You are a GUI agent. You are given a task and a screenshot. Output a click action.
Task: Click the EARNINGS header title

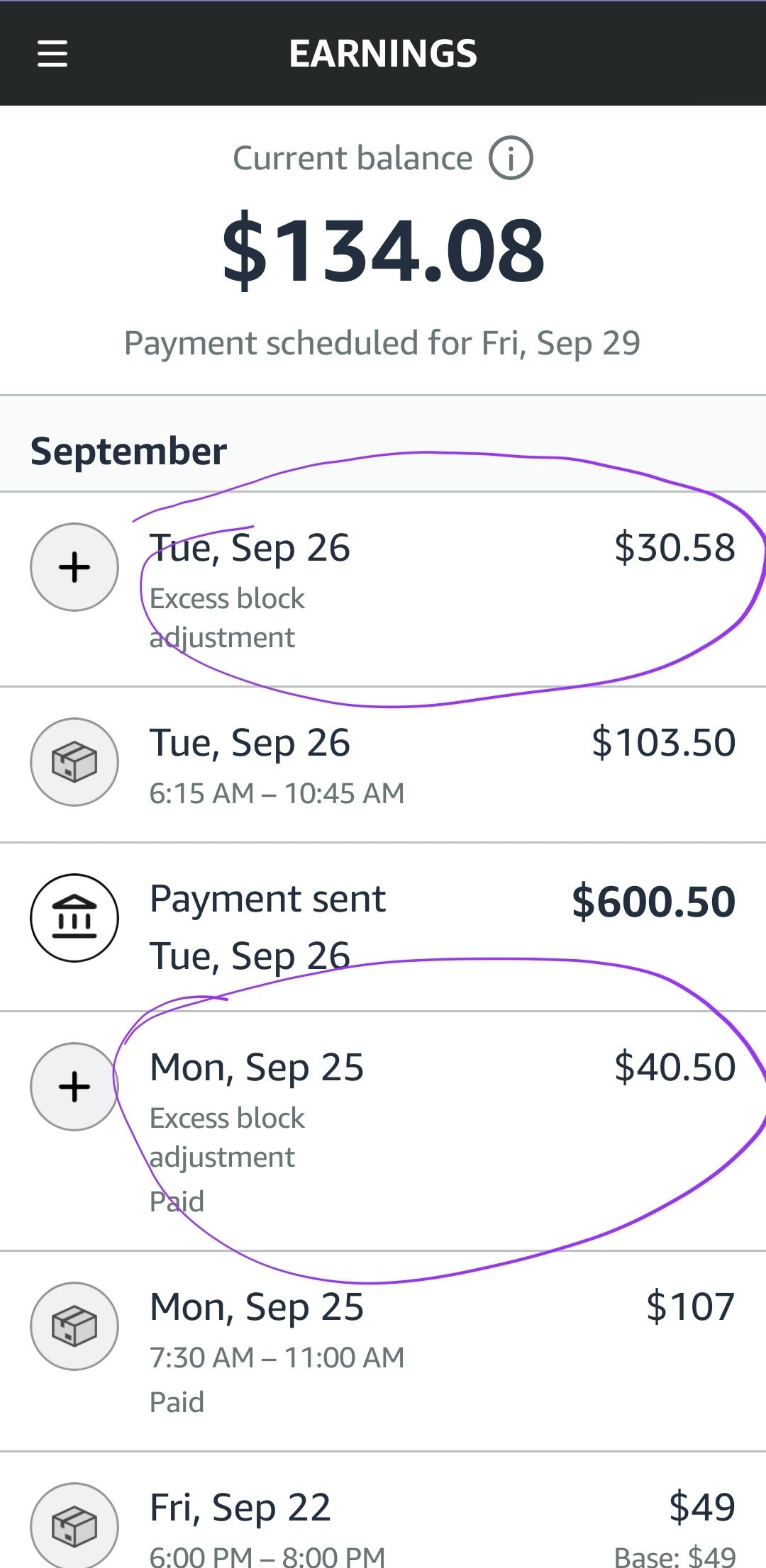(383, 53)
